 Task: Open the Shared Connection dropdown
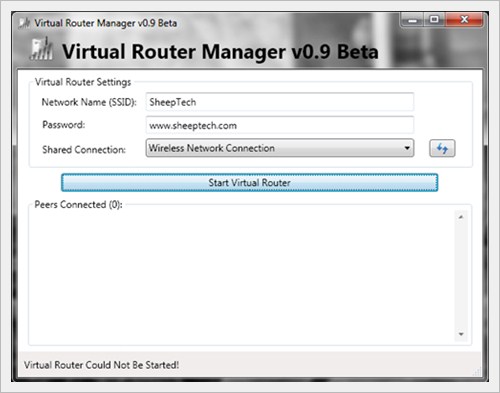(x=280, y=148)
